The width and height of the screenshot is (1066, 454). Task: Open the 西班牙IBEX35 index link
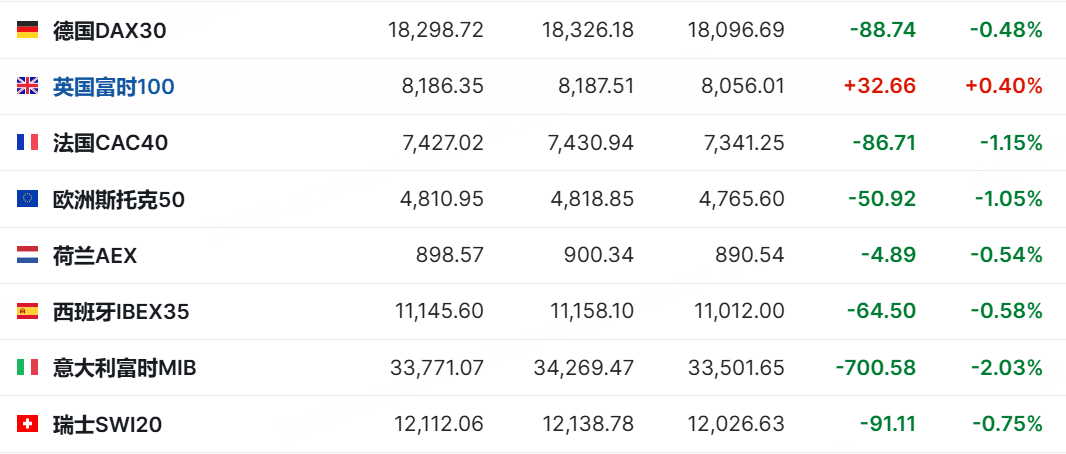121,312
